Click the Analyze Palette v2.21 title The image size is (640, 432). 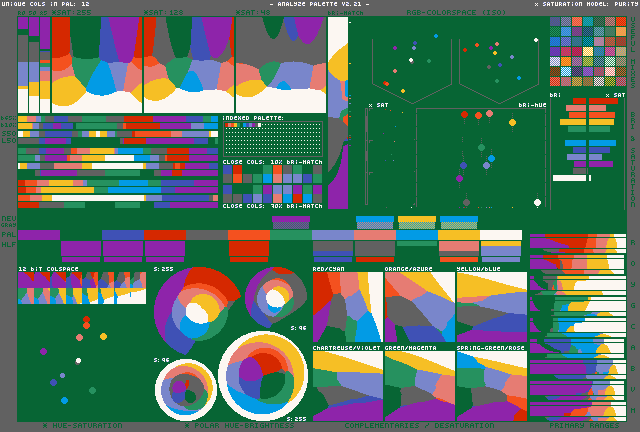coord(319,4)
